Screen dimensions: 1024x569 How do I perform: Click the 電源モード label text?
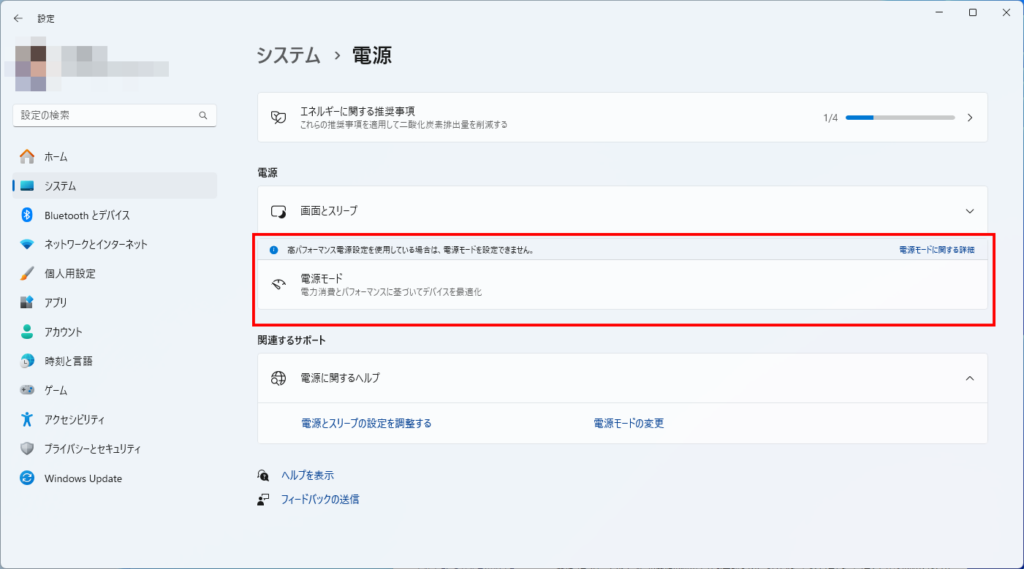pyautogui.click(x=321, y=279)
